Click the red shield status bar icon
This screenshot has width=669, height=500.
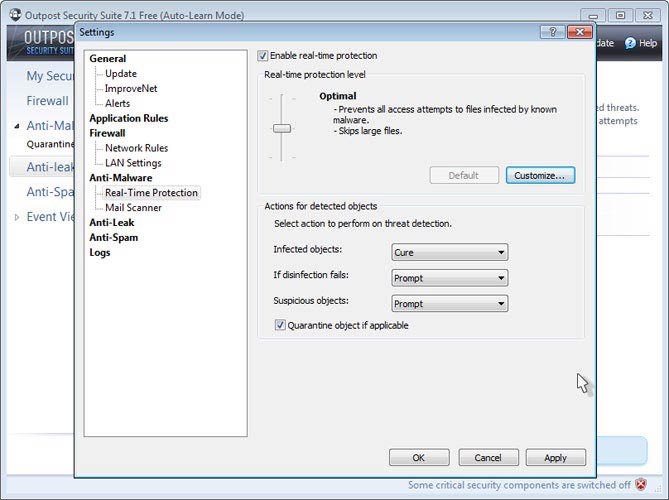[x=654, y=485]
